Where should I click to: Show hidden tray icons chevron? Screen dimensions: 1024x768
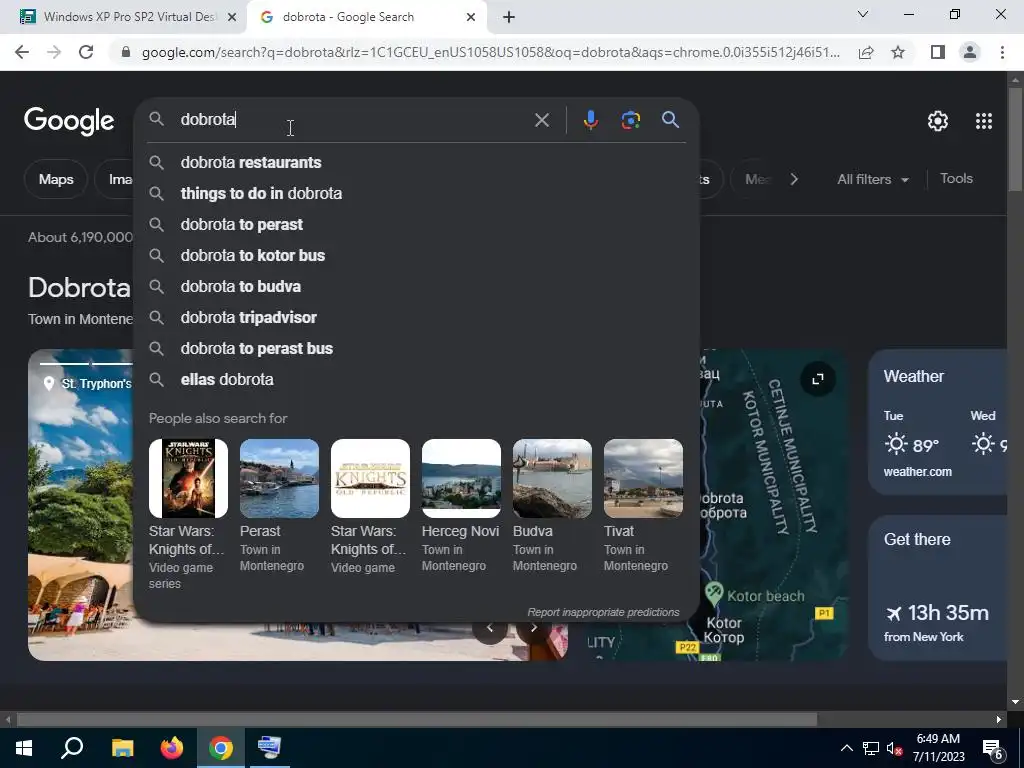coord(846,748)
